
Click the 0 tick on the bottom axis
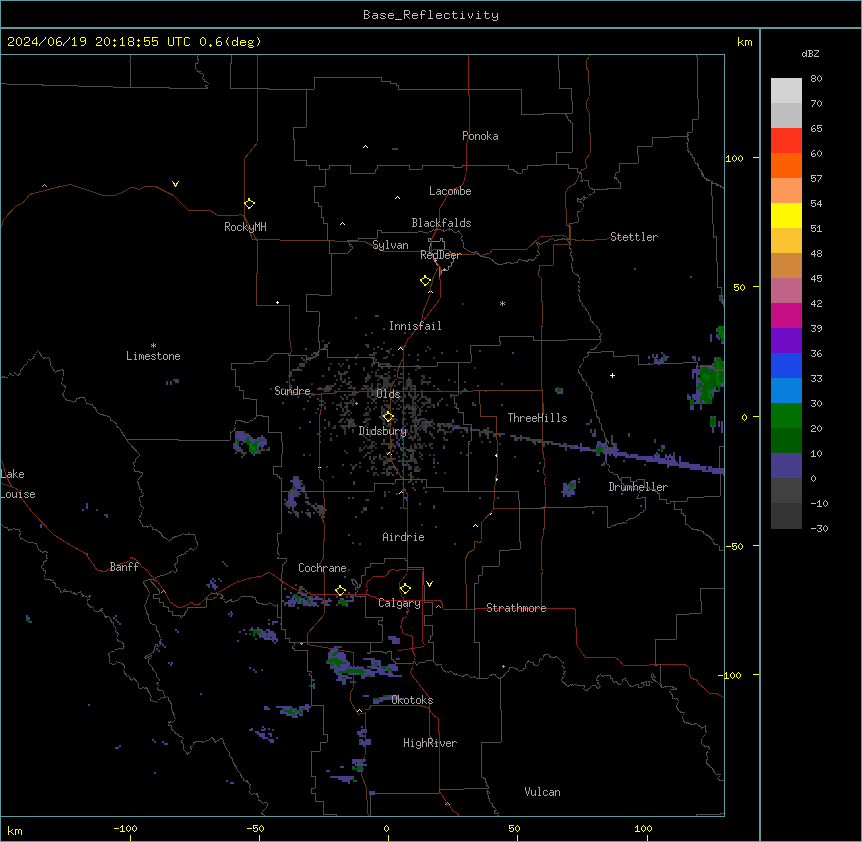coord(386,828)
